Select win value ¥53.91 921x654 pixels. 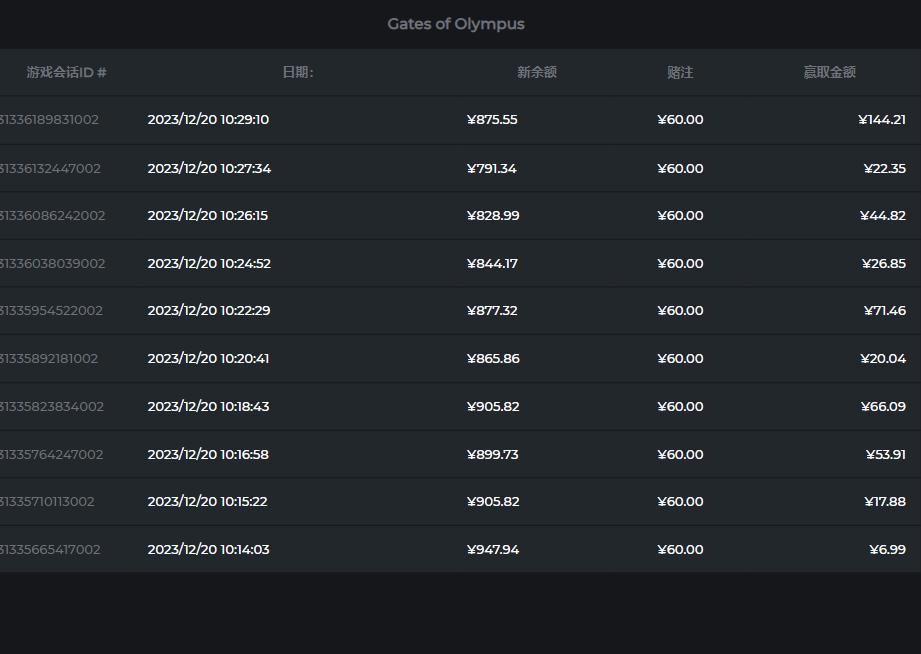(886, 455)
